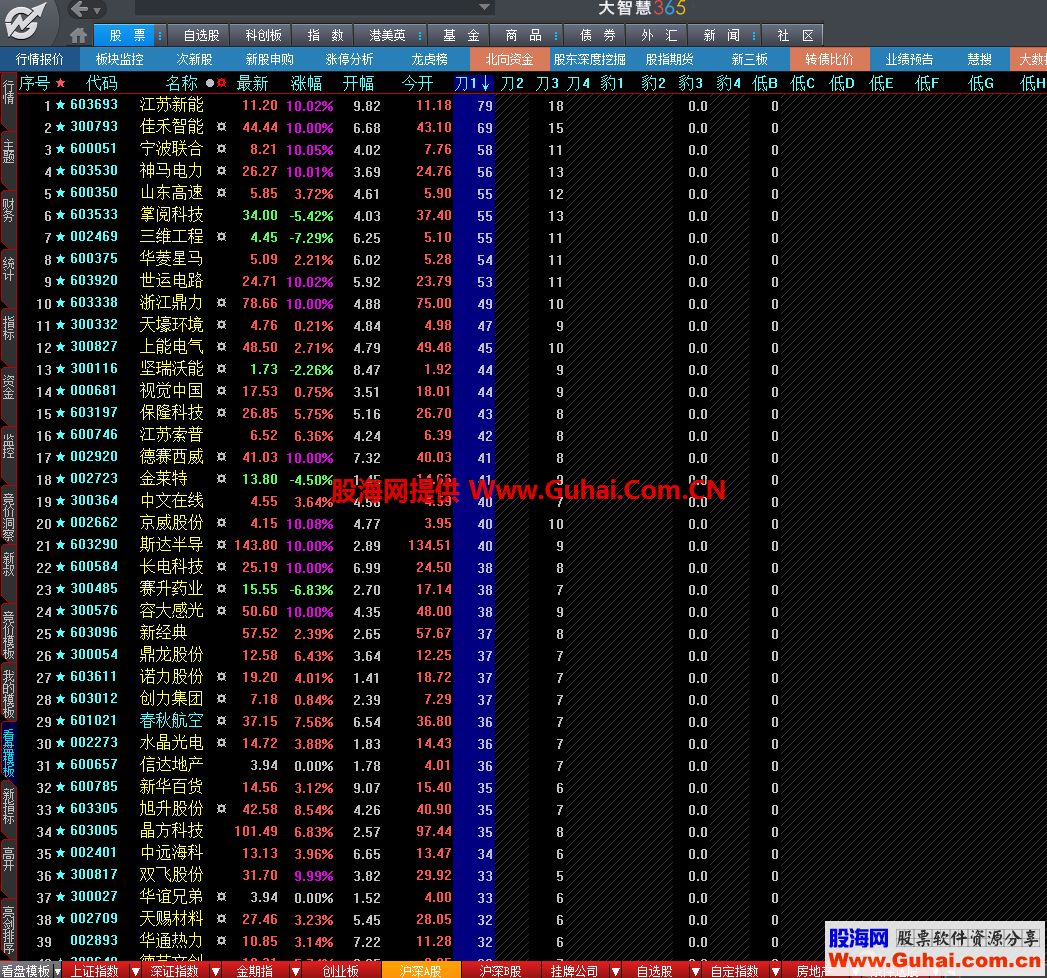Switch to the 自选股 top tab
The image size is (1047, 978).
coord(201,35)
